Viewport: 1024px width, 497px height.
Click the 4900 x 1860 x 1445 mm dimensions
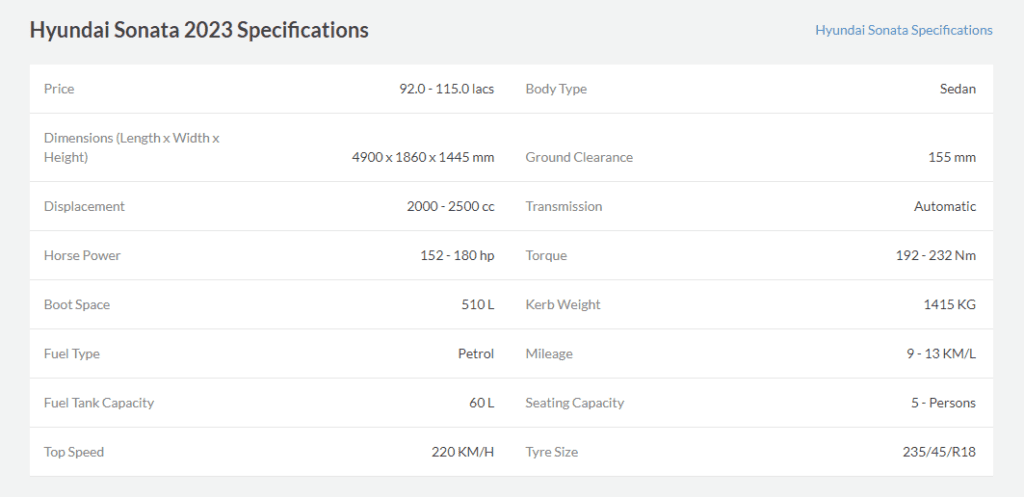[423, 157]
